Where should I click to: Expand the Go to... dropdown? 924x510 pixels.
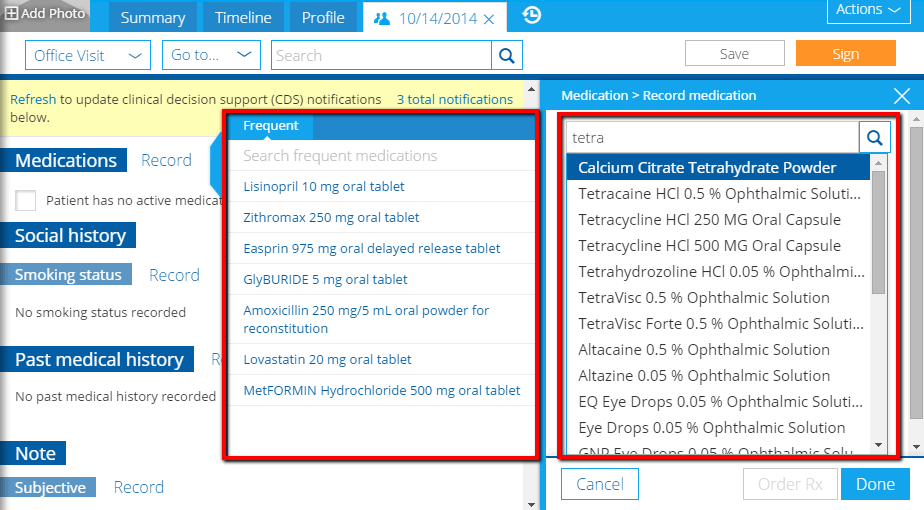[x=211, y=55]
